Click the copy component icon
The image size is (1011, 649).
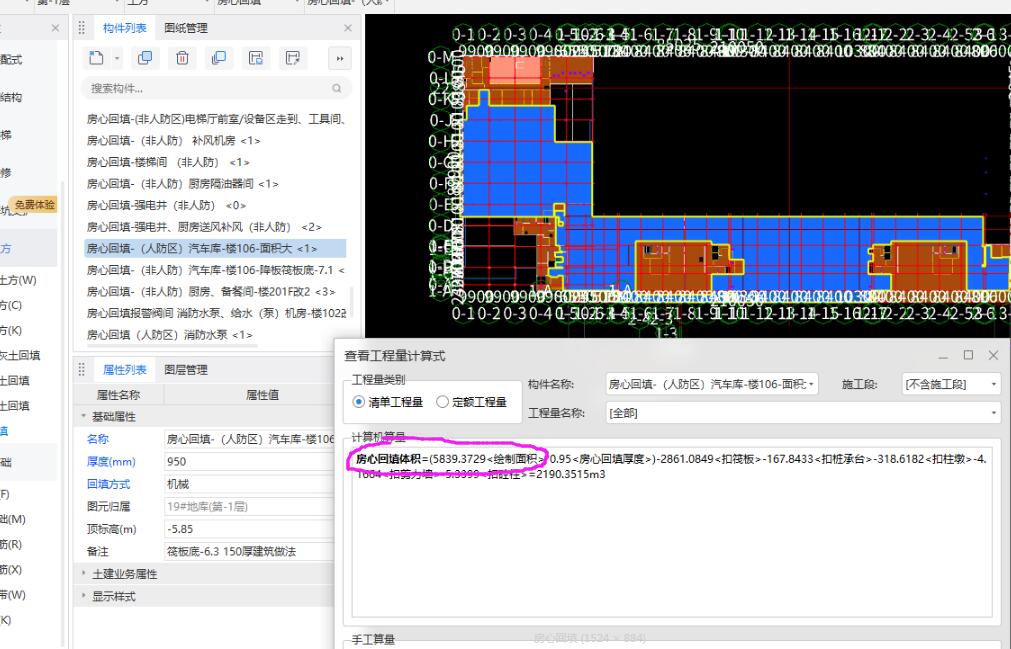pos(145,59)
